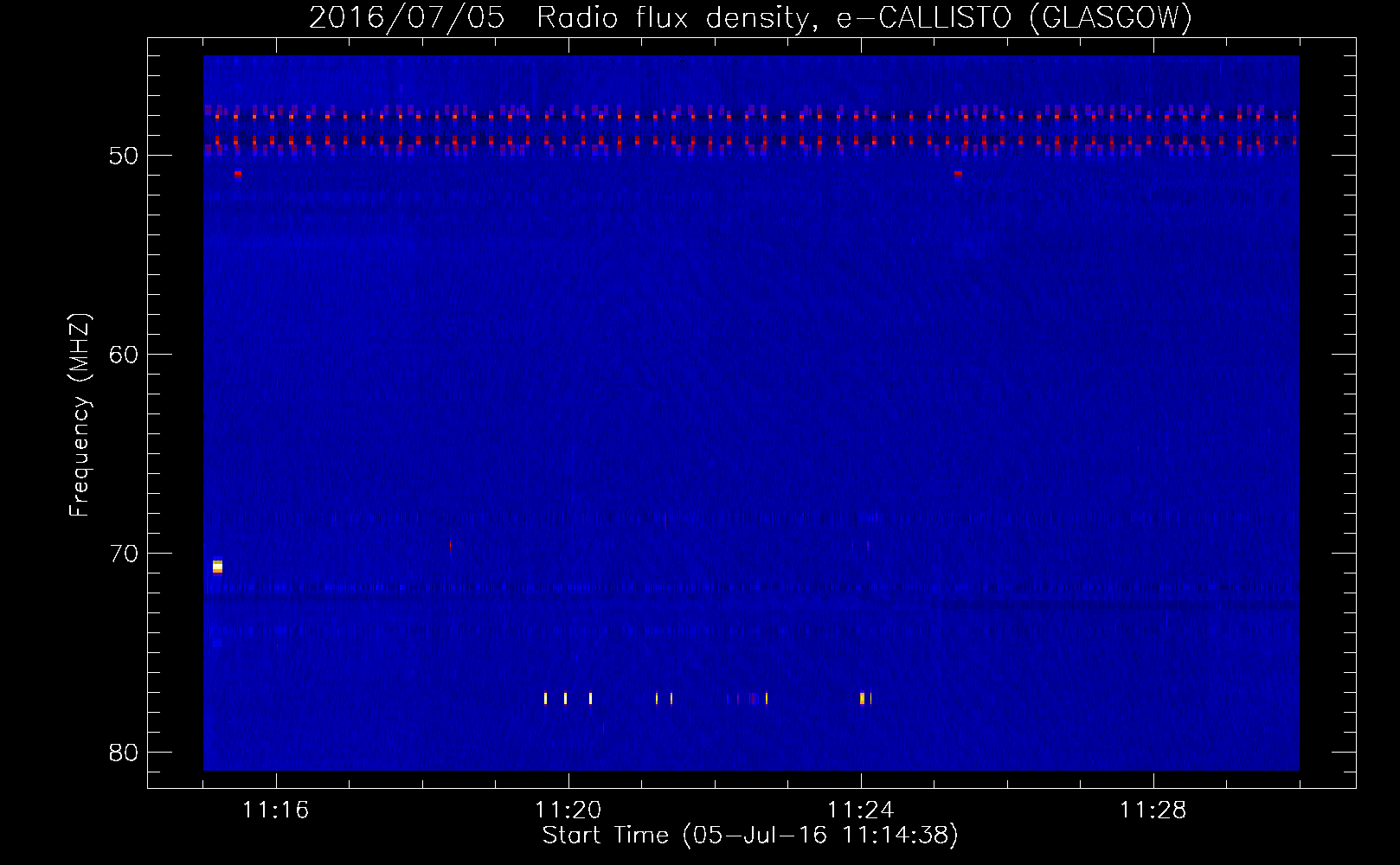Click the '80' frequency tick label
This screenshot has width=1400, height=865.
point(124,753)
